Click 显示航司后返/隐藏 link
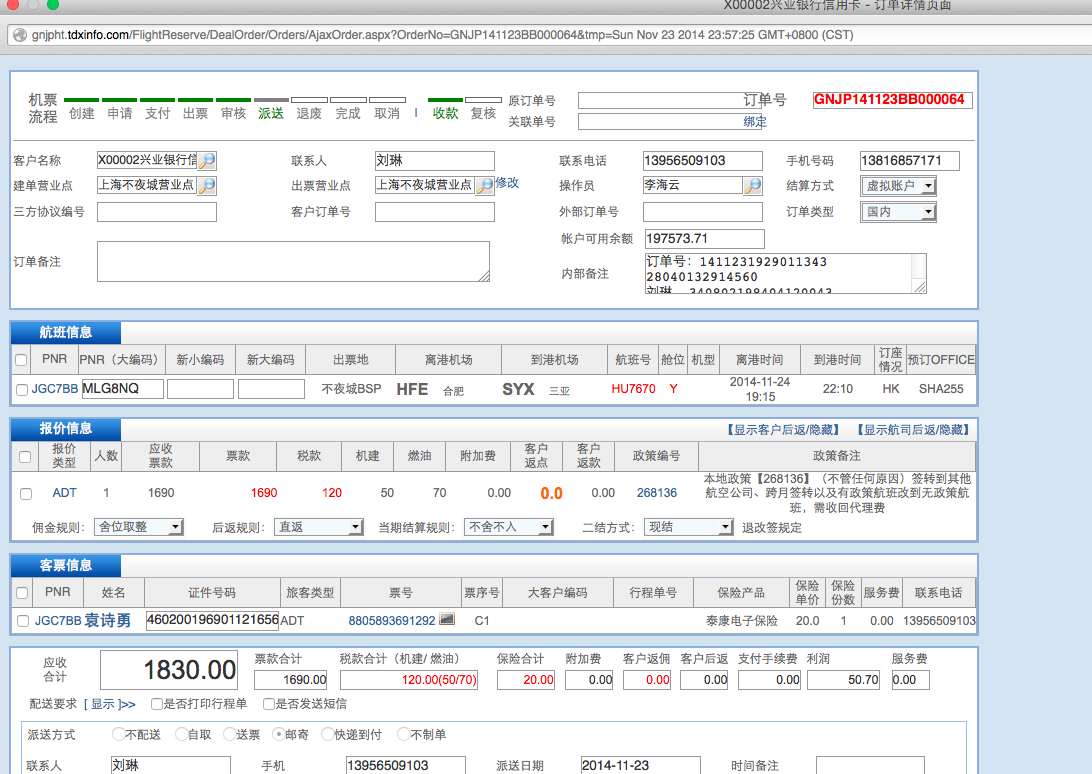The image size is (1092, 774). click(x=913, y=430)
